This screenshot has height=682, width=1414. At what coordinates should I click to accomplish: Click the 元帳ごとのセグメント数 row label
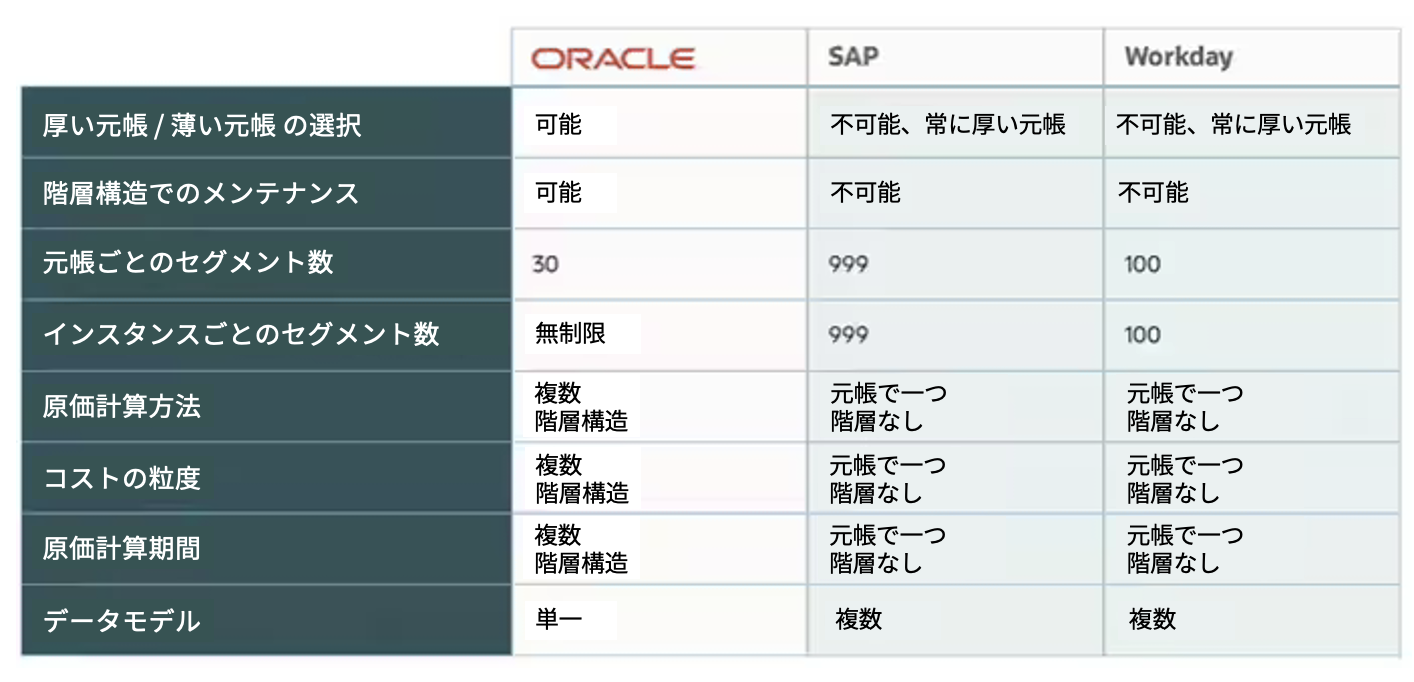click(x=188, y=263)
